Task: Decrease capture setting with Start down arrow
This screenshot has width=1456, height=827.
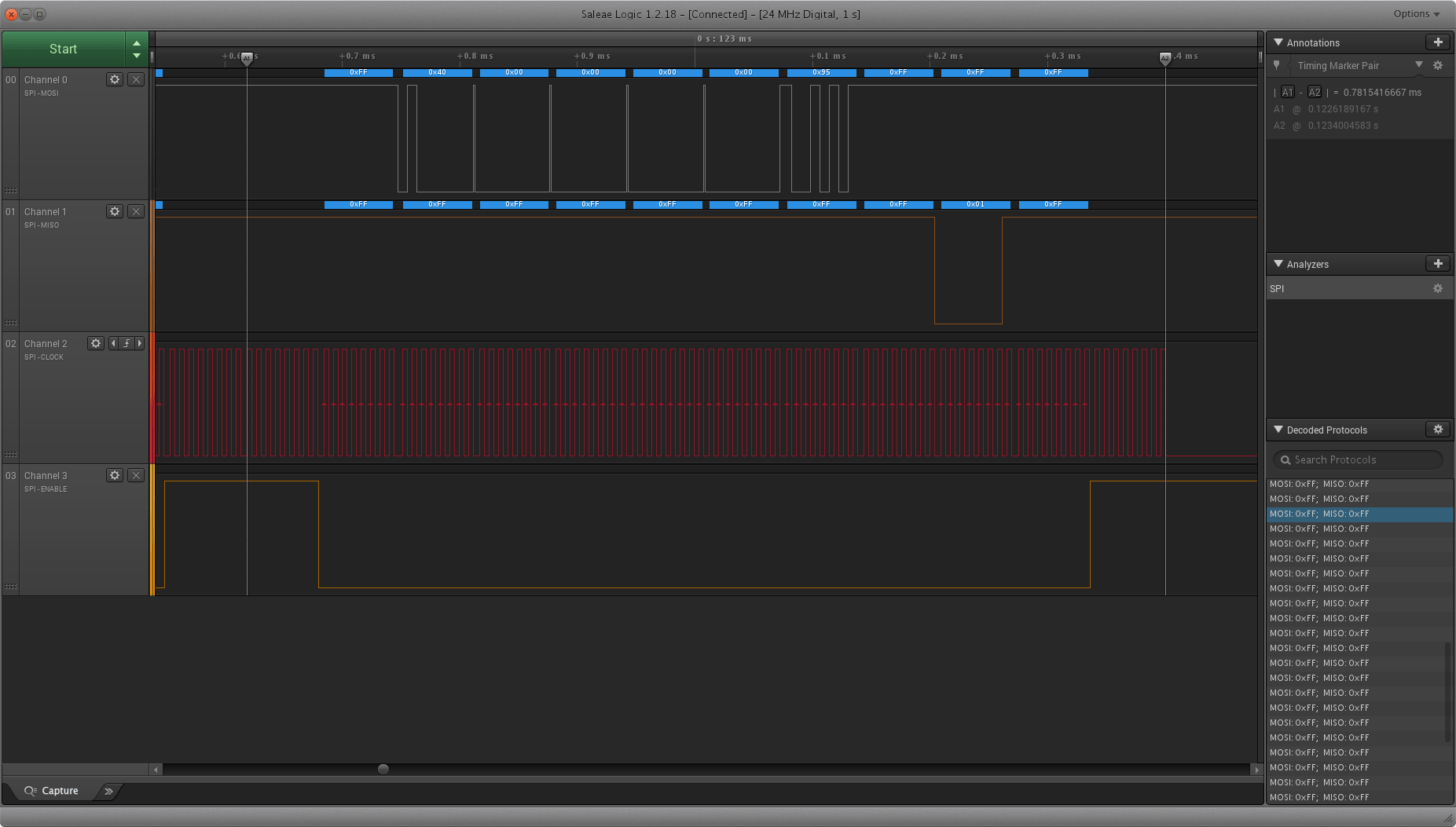Action: [137, 56]
